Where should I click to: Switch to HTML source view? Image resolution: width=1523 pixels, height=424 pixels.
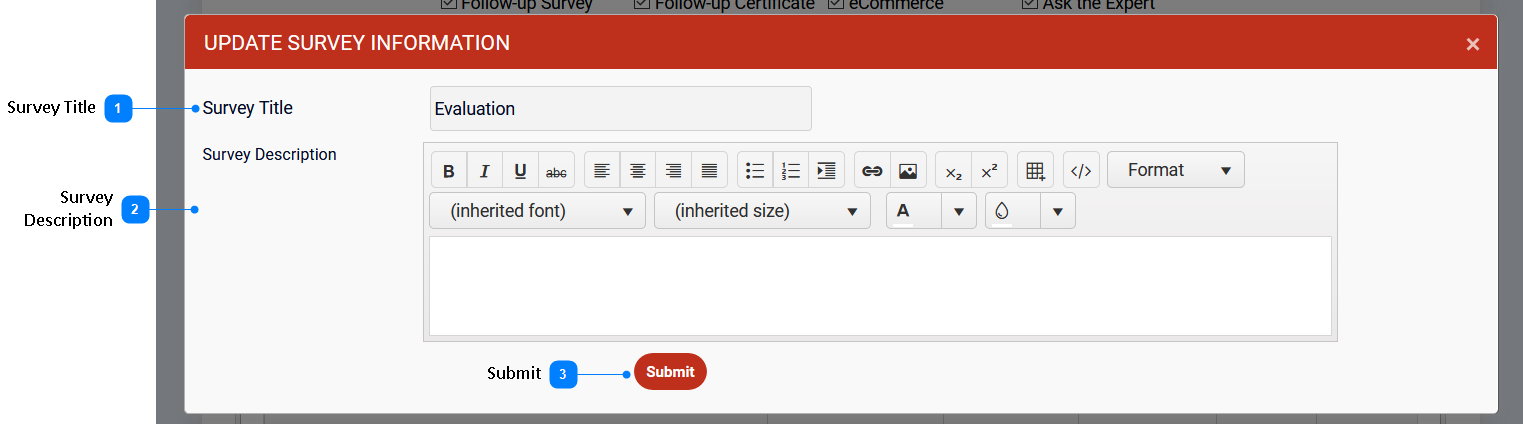click(x=1081, y=171)
